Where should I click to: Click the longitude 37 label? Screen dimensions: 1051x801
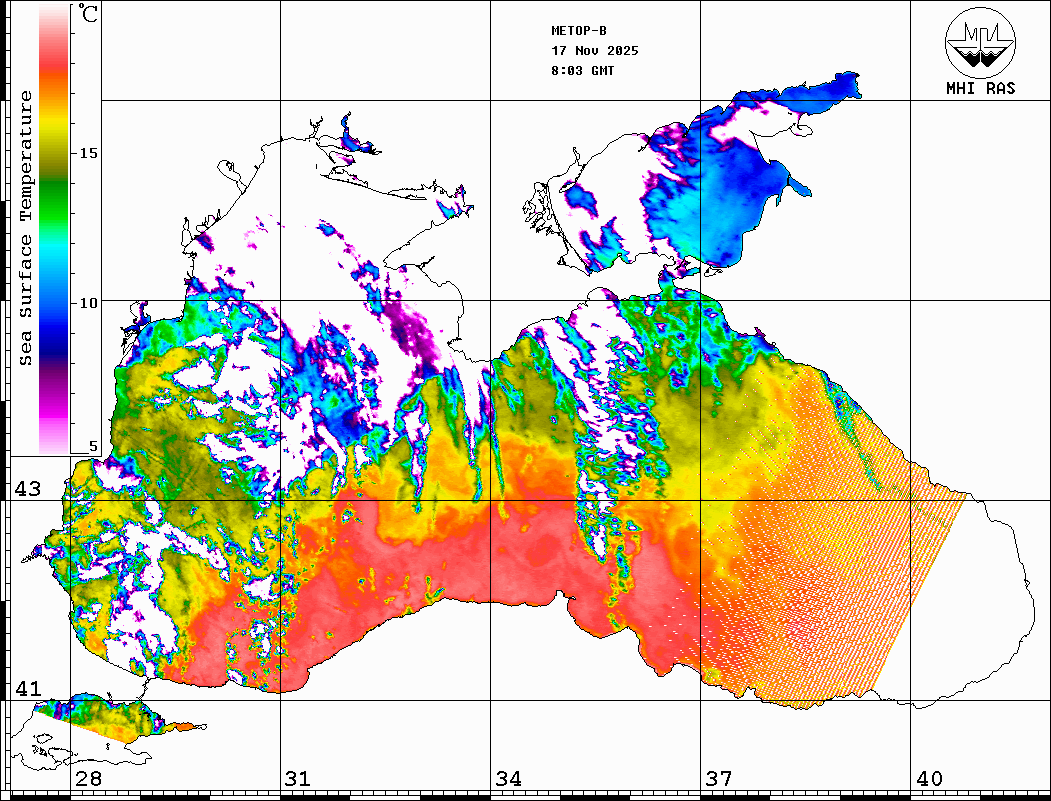(x=718, y=779)
